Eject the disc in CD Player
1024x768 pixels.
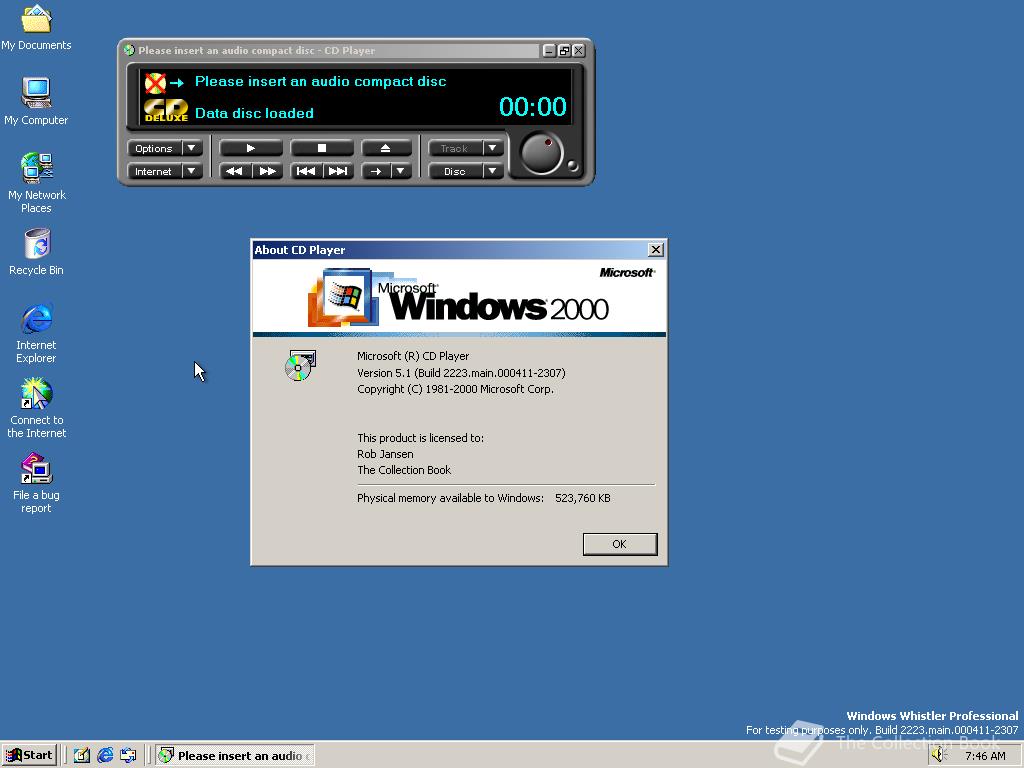pyautogui.click(x=386, y=148)
